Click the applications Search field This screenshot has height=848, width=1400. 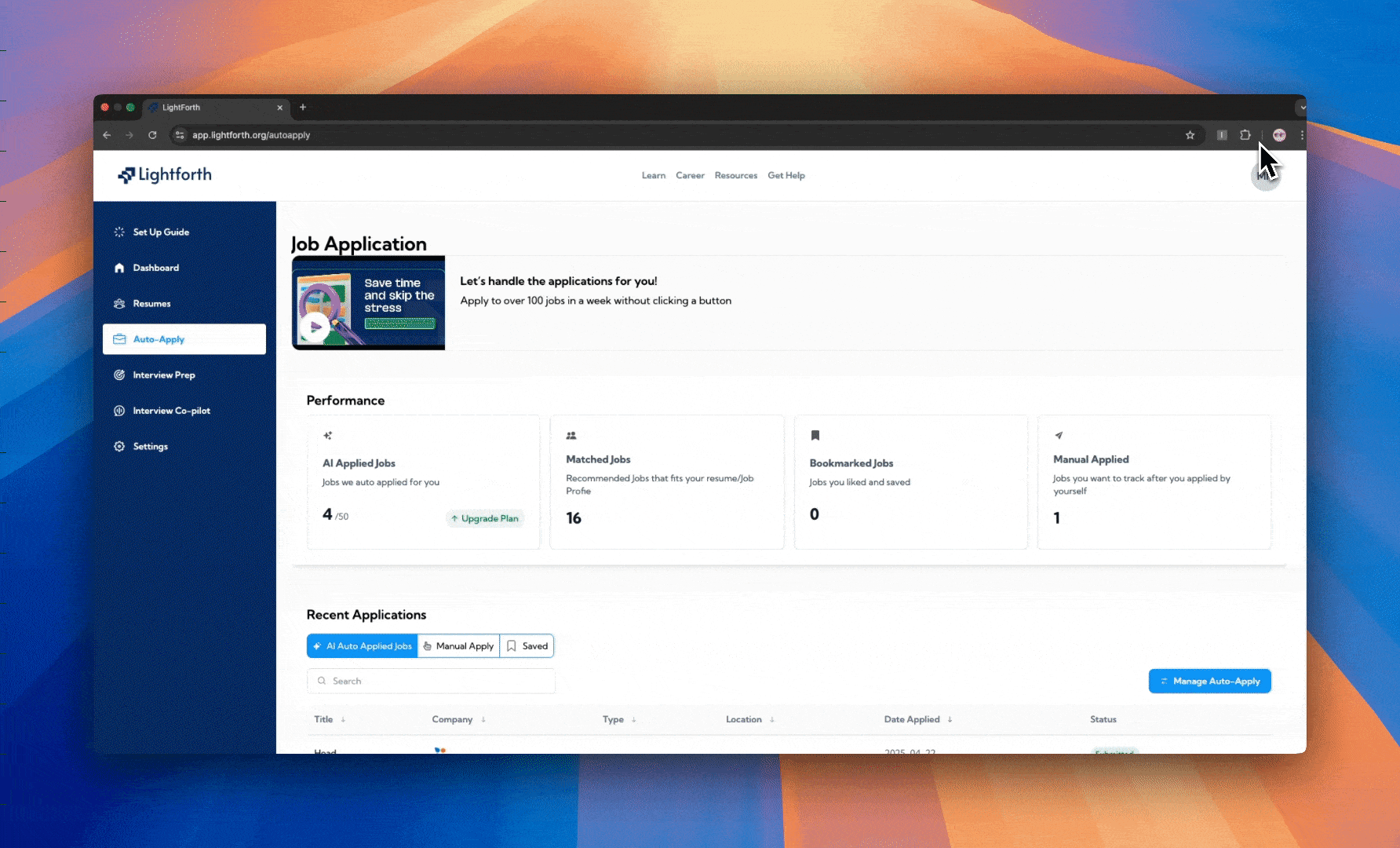pos(431,682)
